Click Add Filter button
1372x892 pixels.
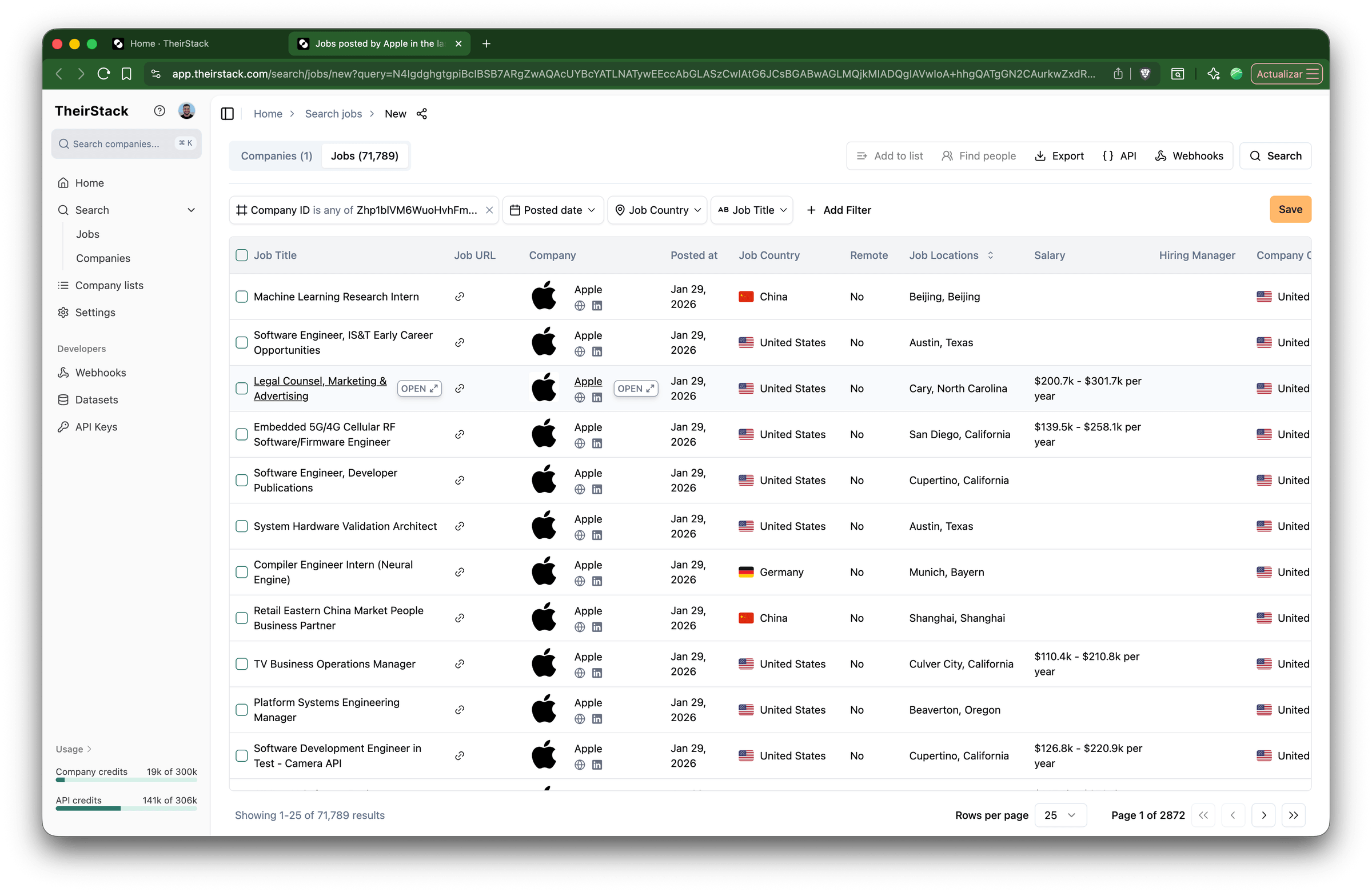pos(838,210)
